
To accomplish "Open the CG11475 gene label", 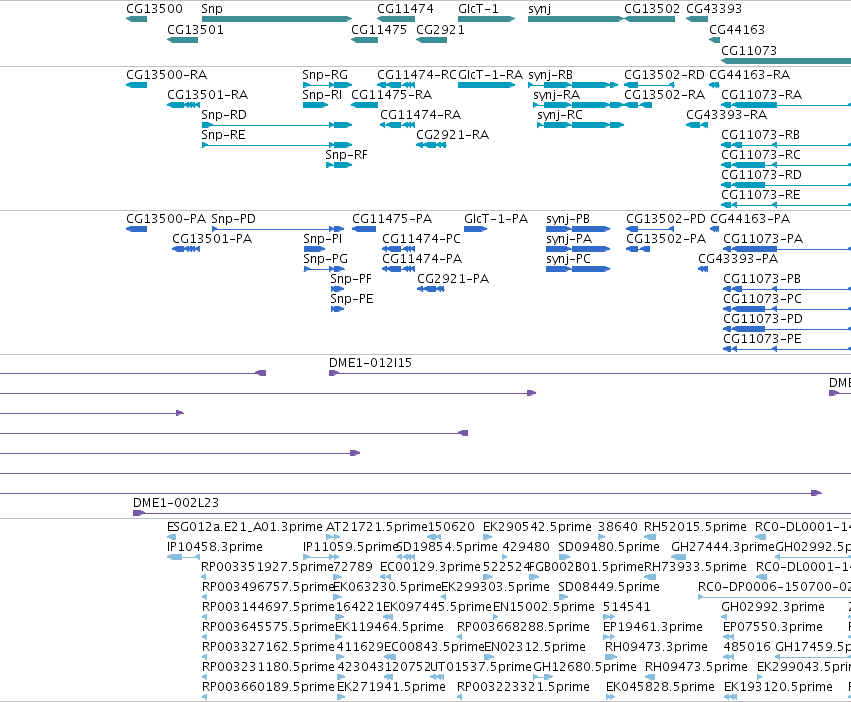I will 379,30.
